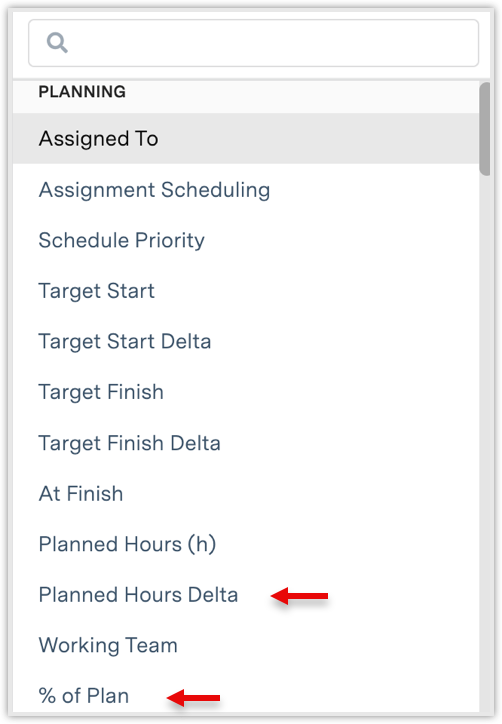The height and width of the screenshot is (724, 502).
Task: Click the scrollbar track below the thumb
Action: [484, 443]
